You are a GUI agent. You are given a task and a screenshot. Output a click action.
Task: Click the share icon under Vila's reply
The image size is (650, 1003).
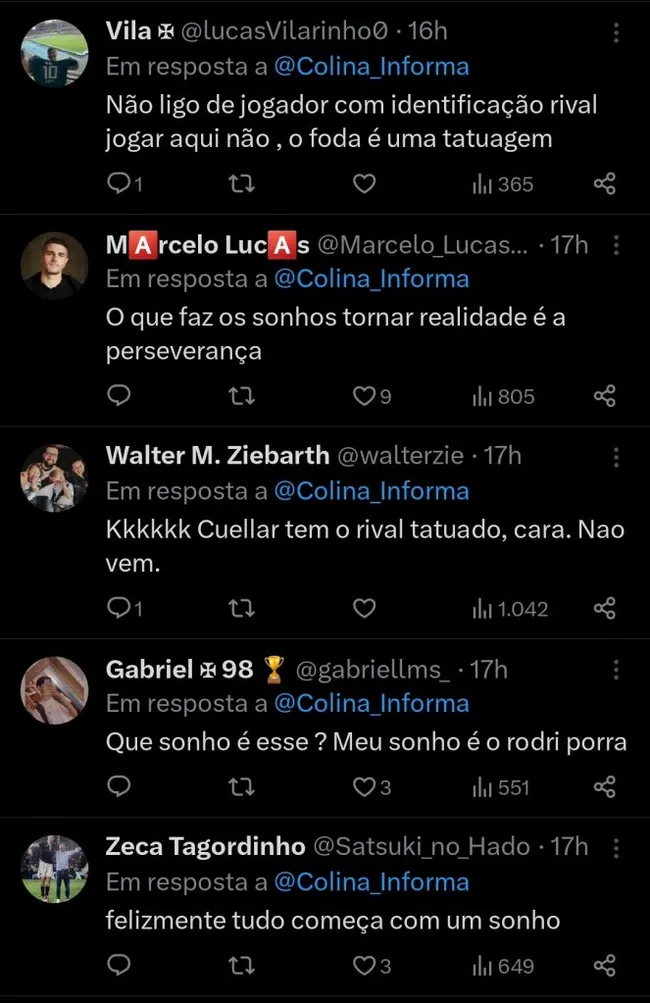point(604,183)
